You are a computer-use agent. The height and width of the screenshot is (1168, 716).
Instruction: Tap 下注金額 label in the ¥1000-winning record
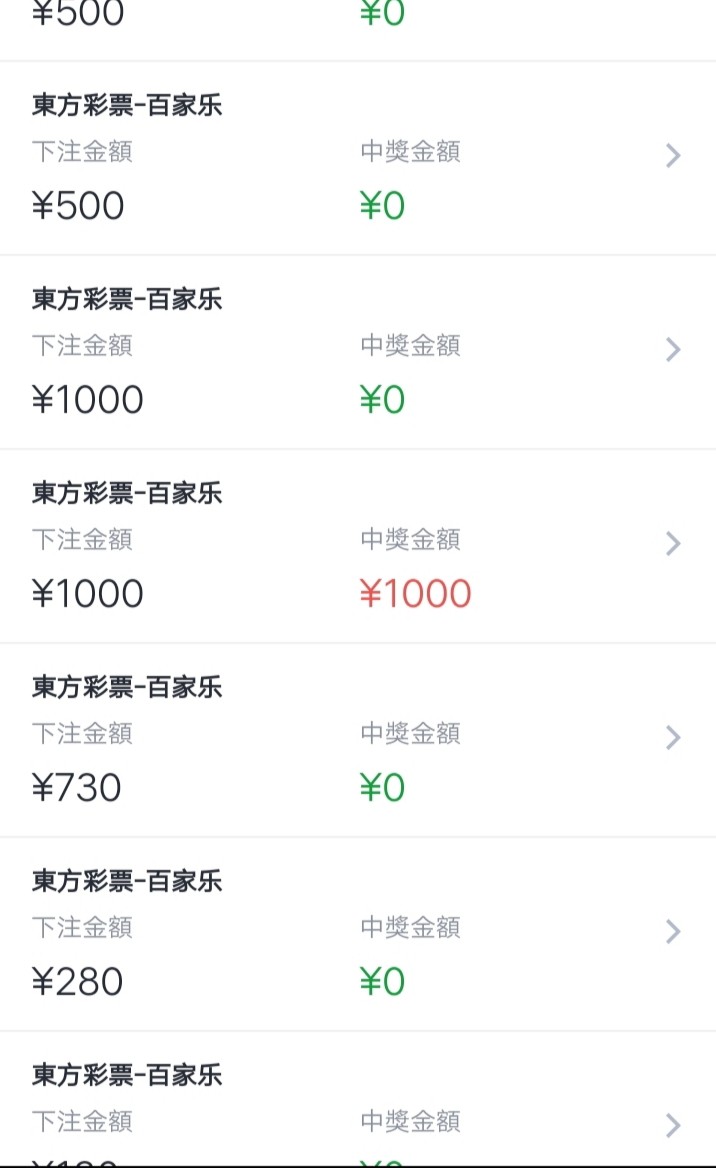tap(82, 540)
